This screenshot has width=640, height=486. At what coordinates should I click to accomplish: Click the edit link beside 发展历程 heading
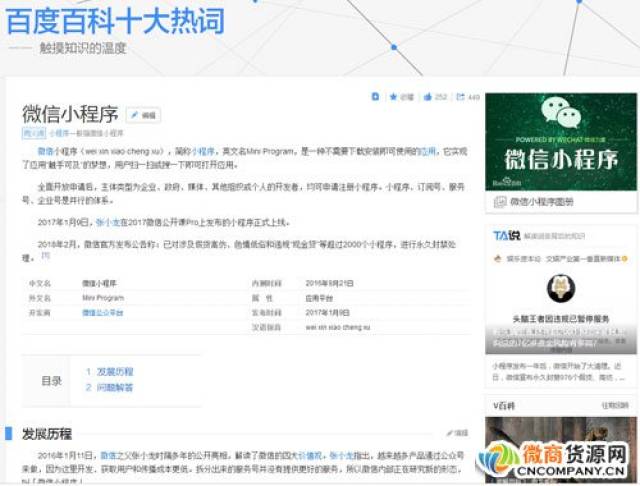coord(458,433)
